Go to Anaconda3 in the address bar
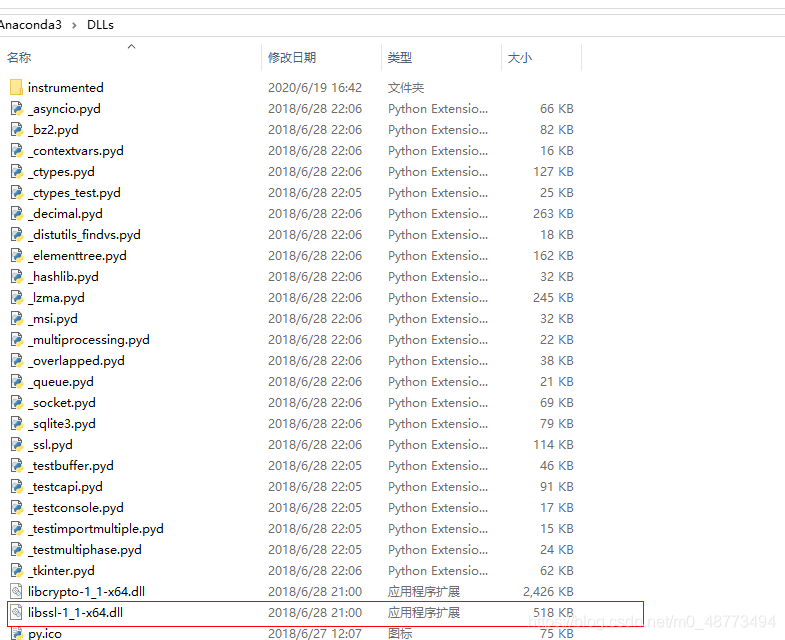 point(31,25)
